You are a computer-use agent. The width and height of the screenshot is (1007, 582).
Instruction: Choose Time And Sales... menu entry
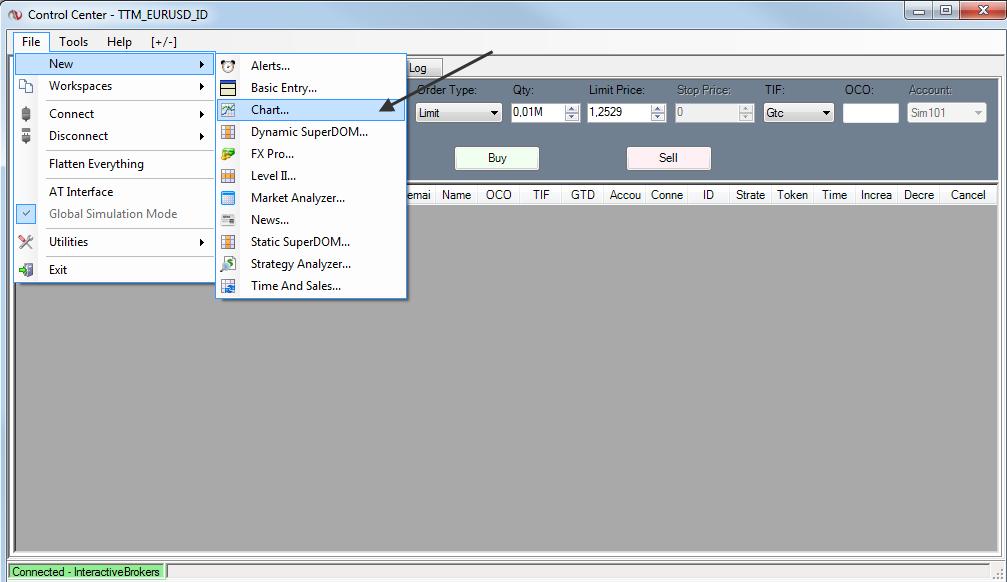[296, 286]
